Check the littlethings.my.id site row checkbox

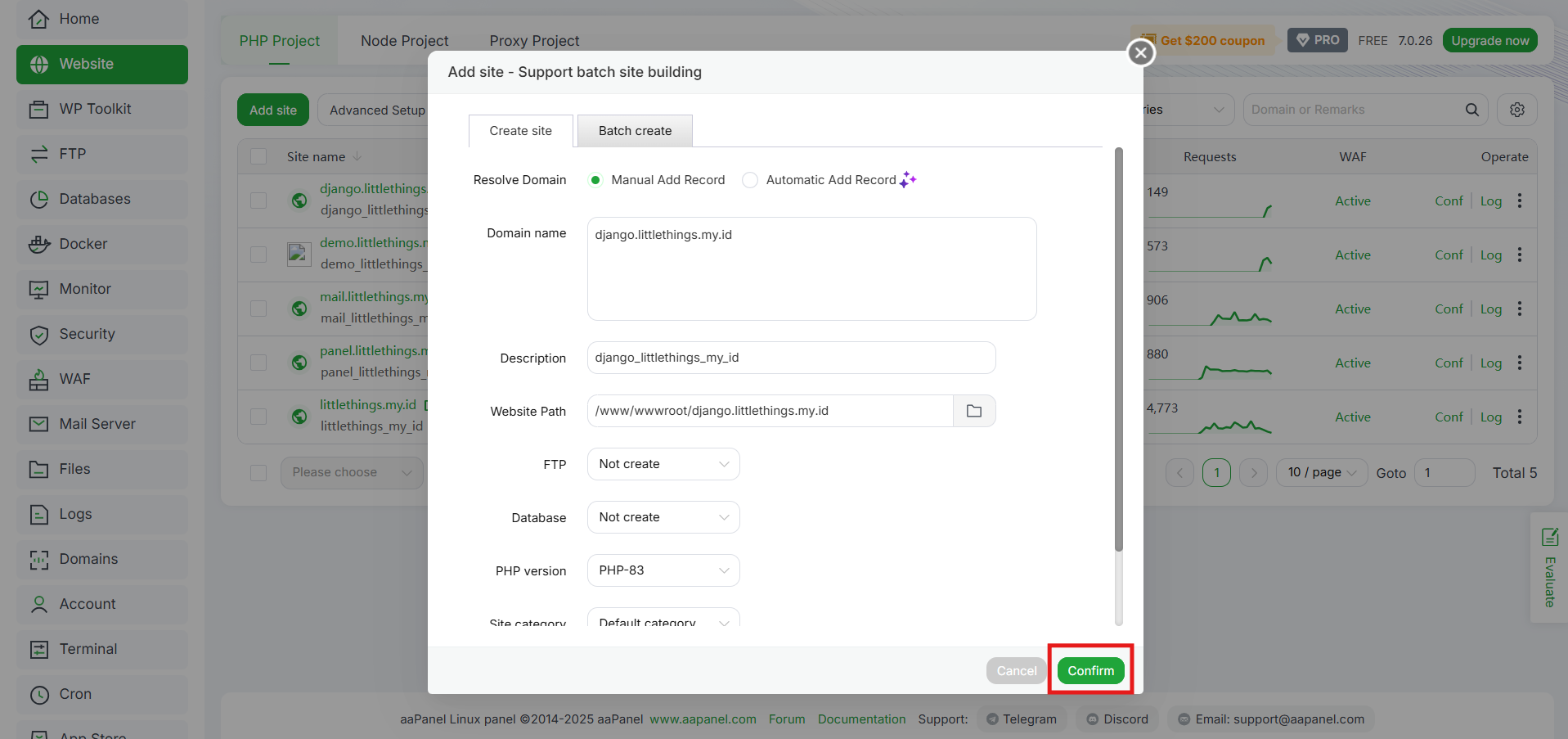tap(258, 417)
